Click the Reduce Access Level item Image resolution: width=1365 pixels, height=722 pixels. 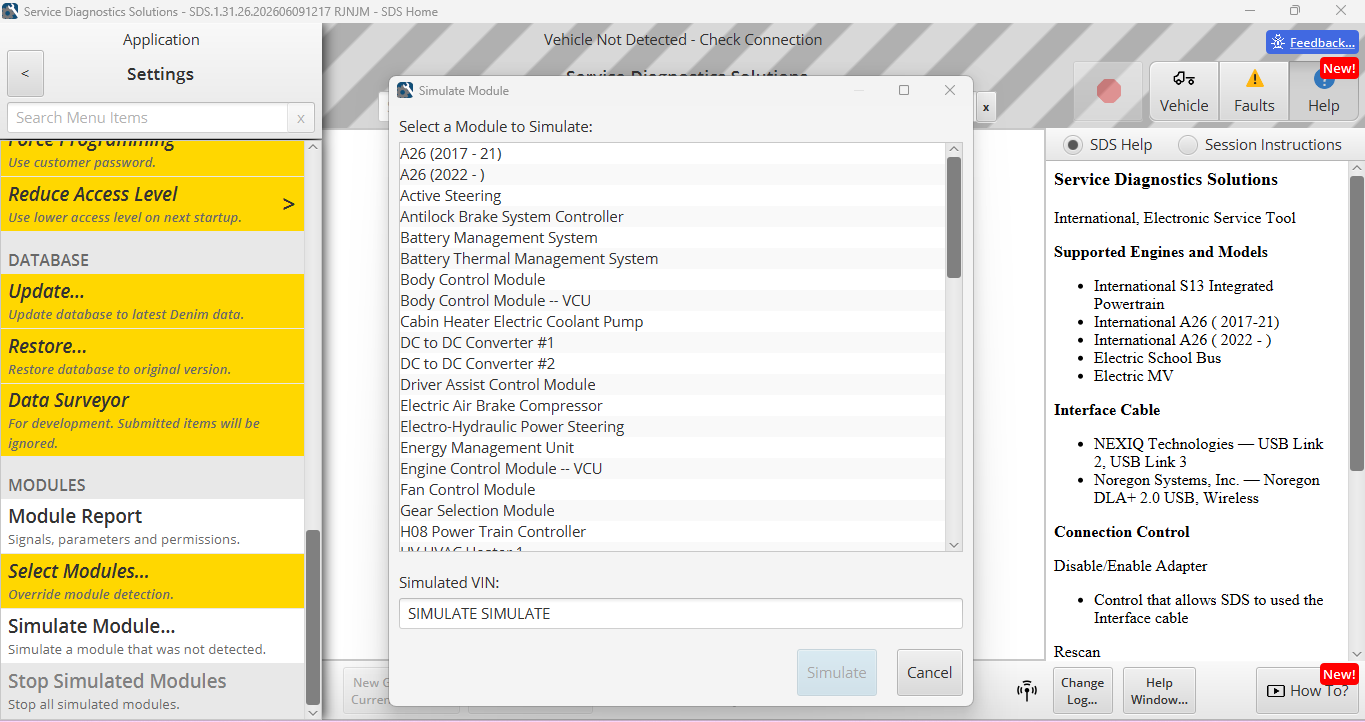coord(152,204)
